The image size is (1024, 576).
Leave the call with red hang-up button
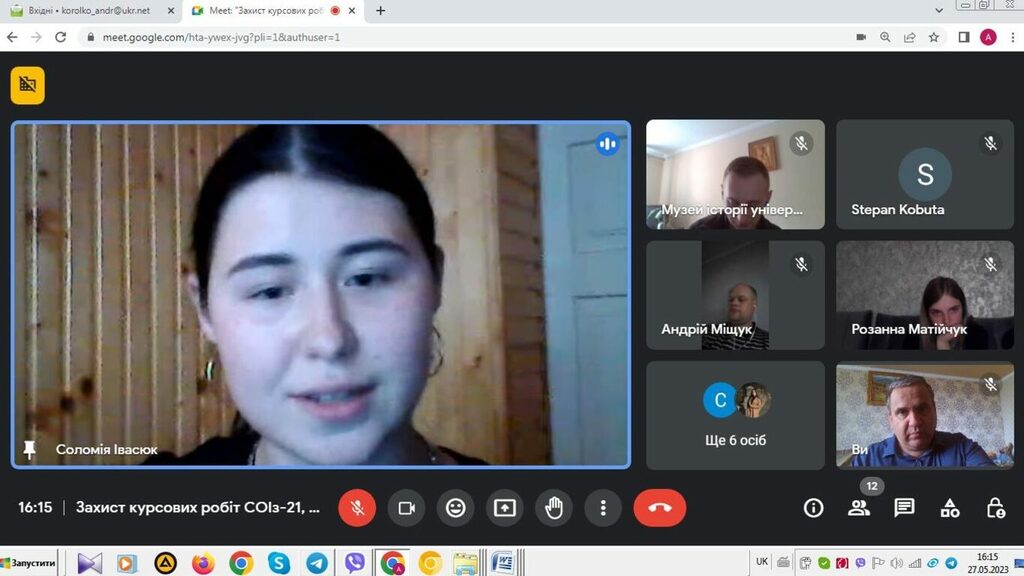[x=659, y=508]
